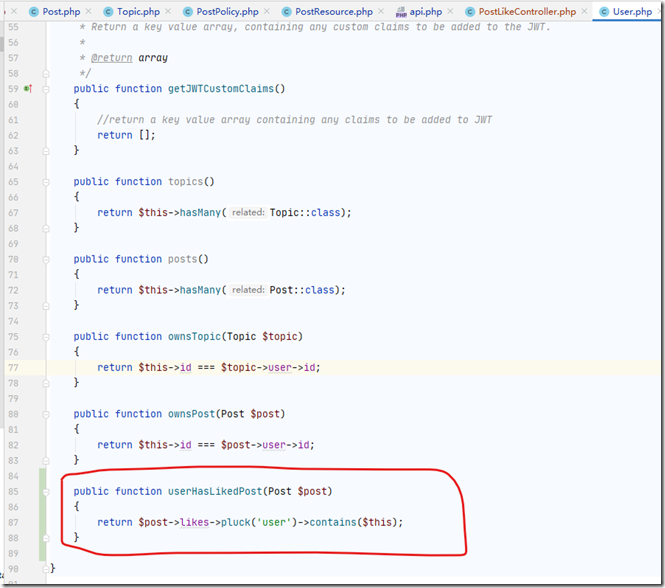Click the related: hint before Post::class
Screen dimensions: 665x588
tap(248, 290)
